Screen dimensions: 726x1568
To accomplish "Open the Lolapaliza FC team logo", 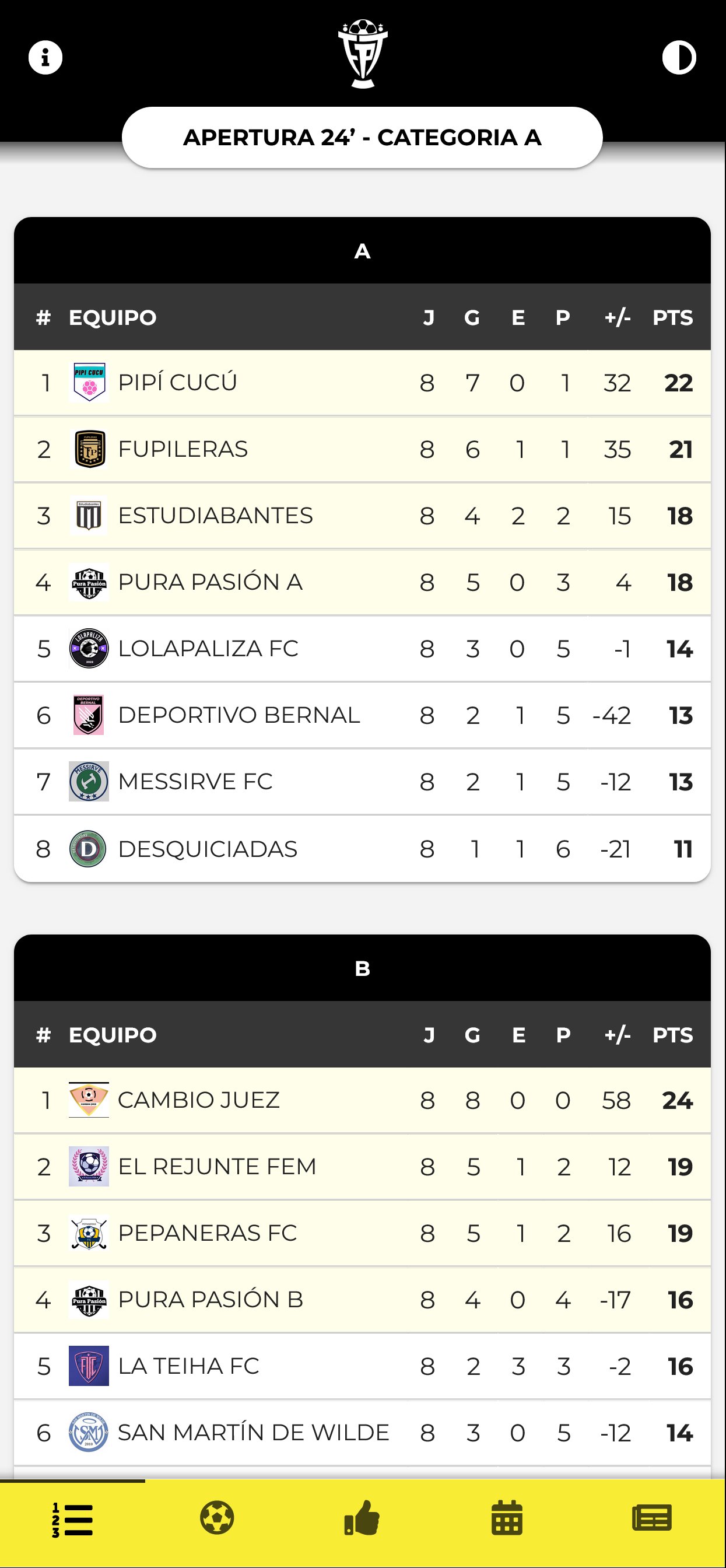I will point(89,648).
